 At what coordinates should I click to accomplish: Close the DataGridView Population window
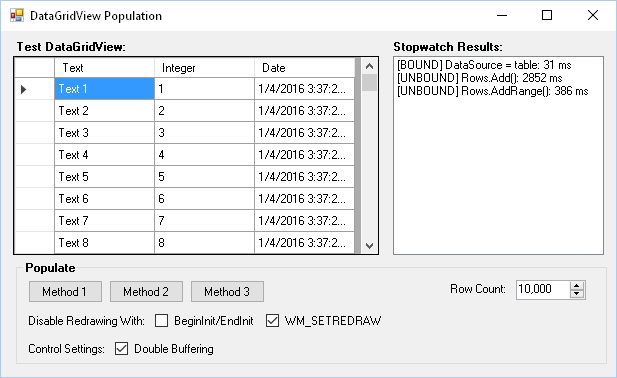click(x=593, y=15)
